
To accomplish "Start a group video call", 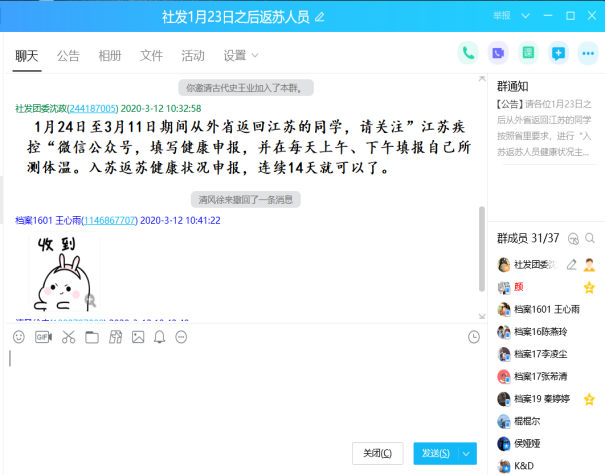I will 498,53.
